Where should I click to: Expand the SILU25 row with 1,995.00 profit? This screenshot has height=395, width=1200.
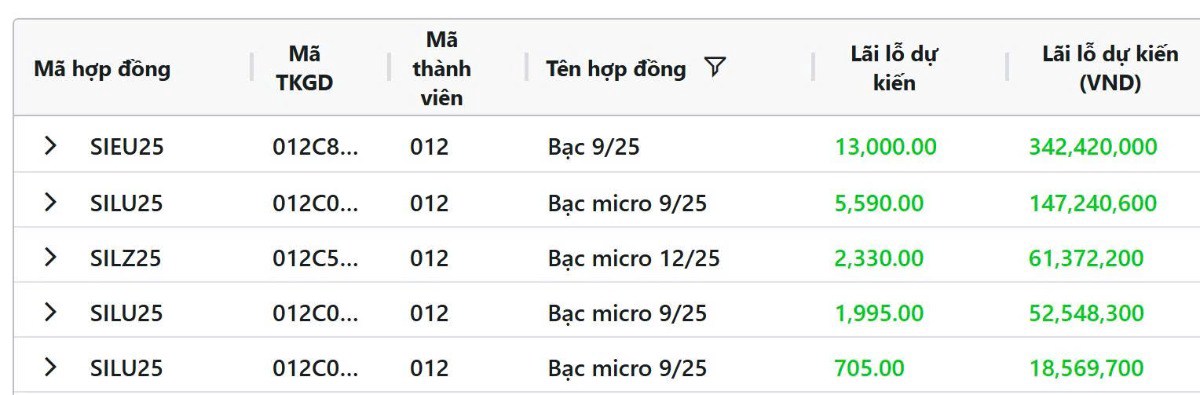50,312
